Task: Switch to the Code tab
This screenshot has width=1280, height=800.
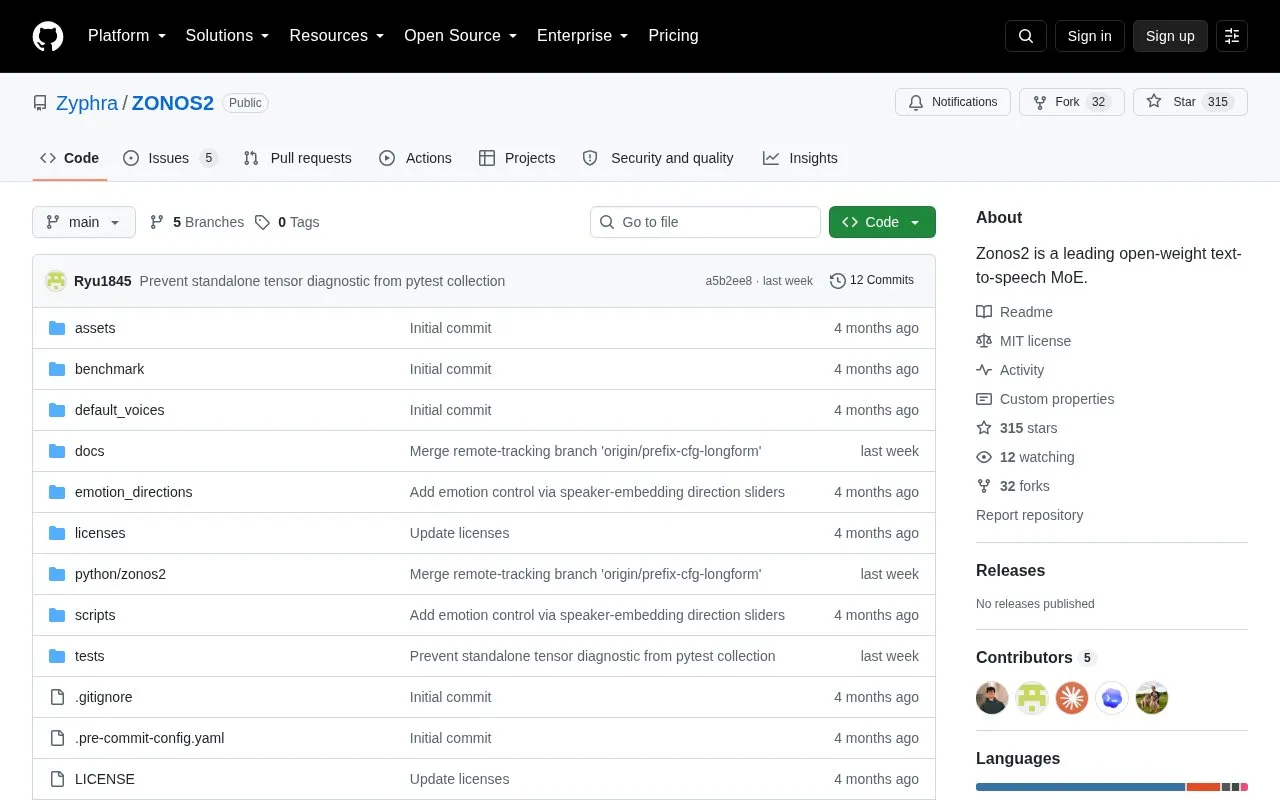Action: (70, 158)
